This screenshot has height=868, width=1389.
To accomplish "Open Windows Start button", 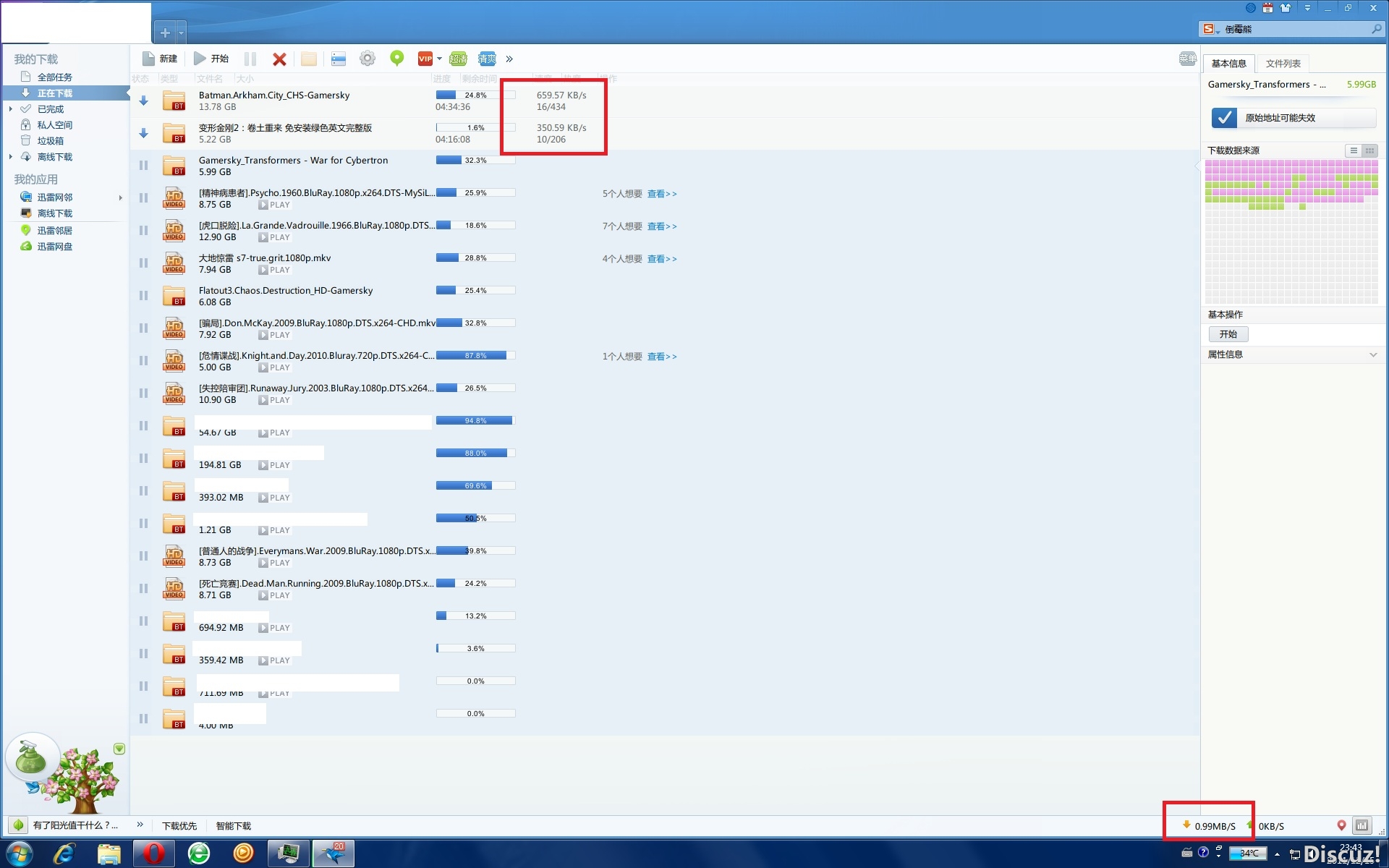I will click(x=20, y=854).
